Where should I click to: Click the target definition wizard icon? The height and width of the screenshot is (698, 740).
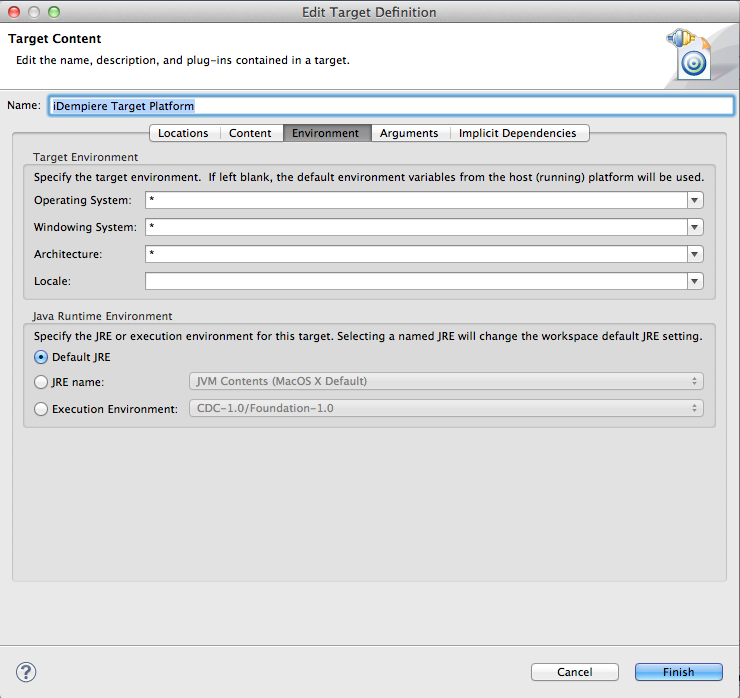coord(690,54)
